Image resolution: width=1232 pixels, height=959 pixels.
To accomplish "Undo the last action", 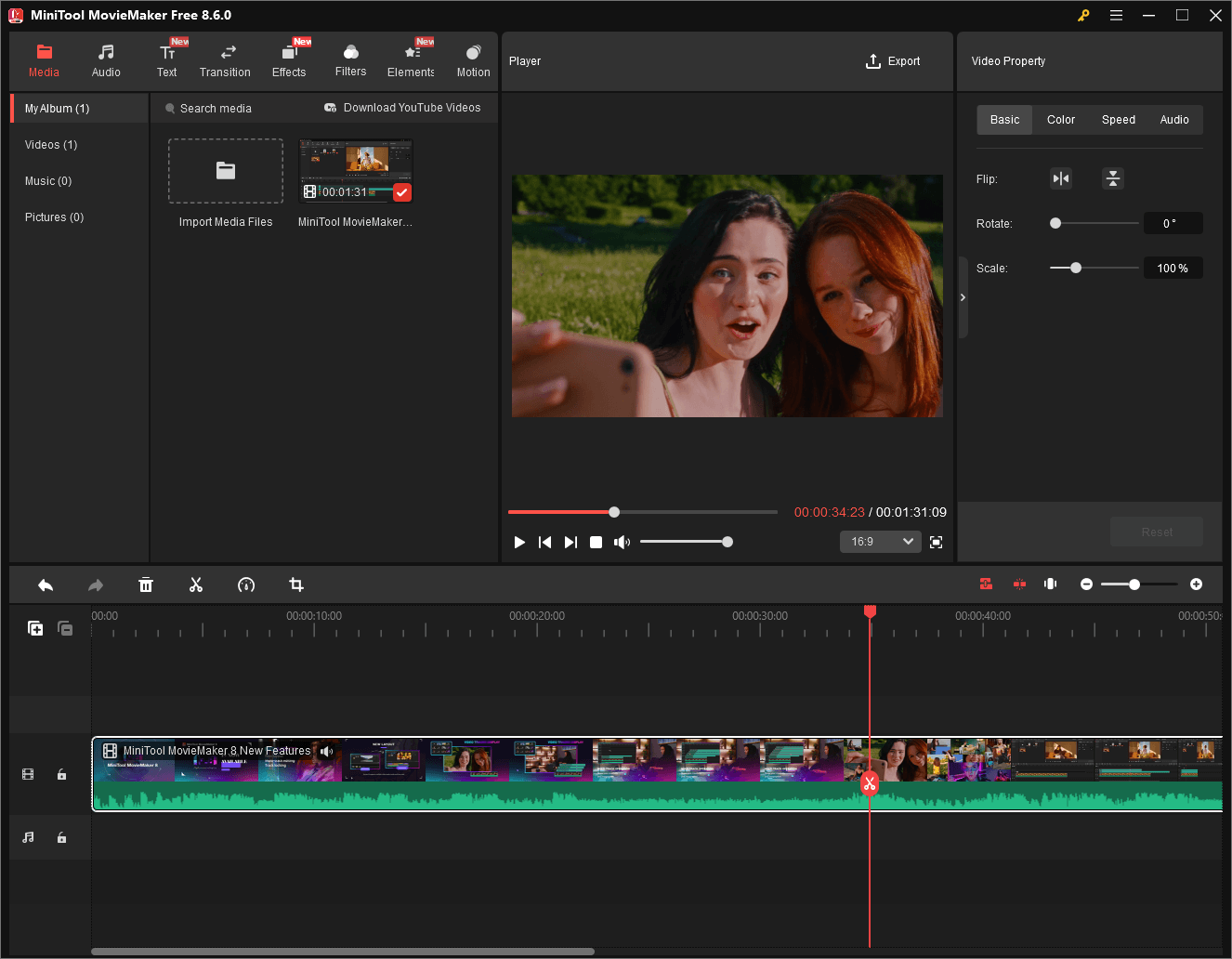I will 46,585.
